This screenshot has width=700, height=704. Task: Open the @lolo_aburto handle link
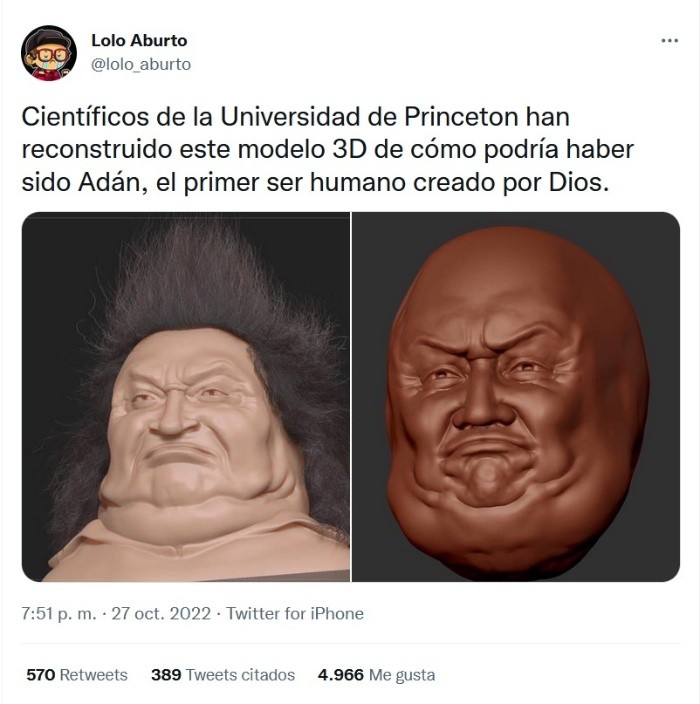click(x=141, y=64)
